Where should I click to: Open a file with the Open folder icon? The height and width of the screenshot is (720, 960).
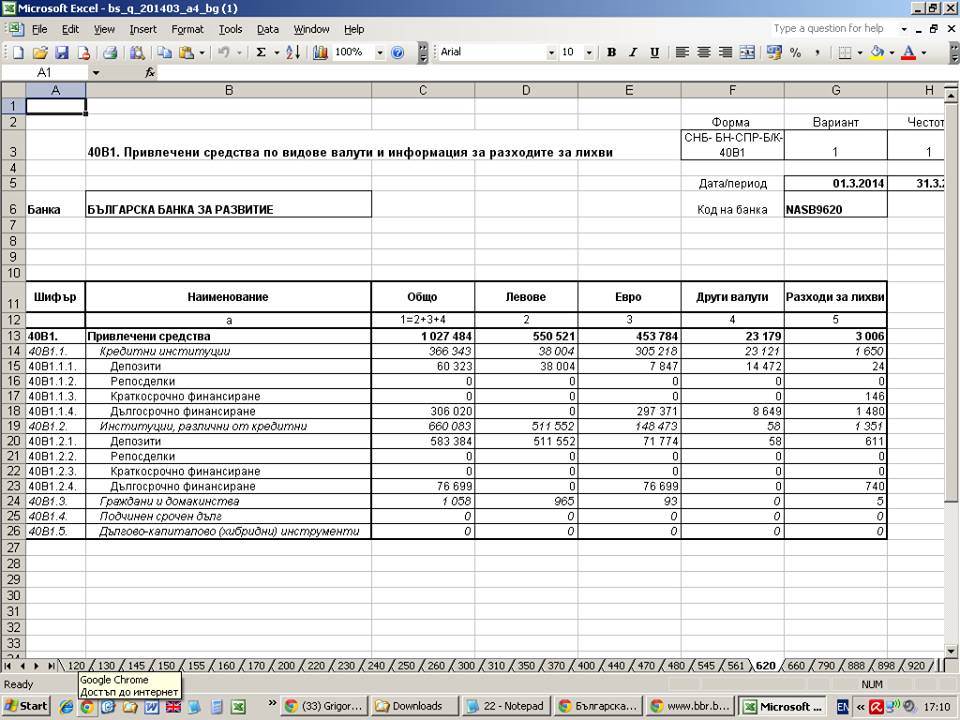click(40, 52)
